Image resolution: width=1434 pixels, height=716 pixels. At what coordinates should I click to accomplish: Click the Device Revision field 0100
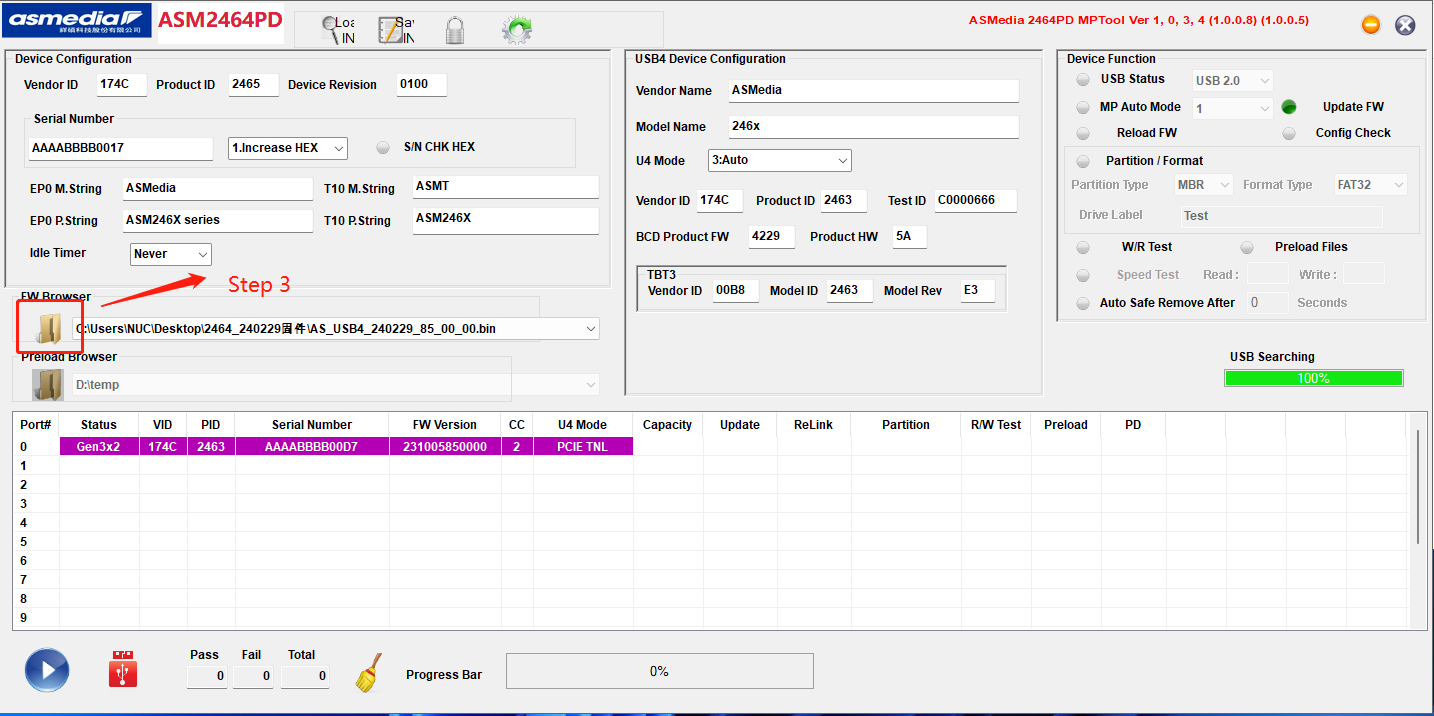click(421, 84)
